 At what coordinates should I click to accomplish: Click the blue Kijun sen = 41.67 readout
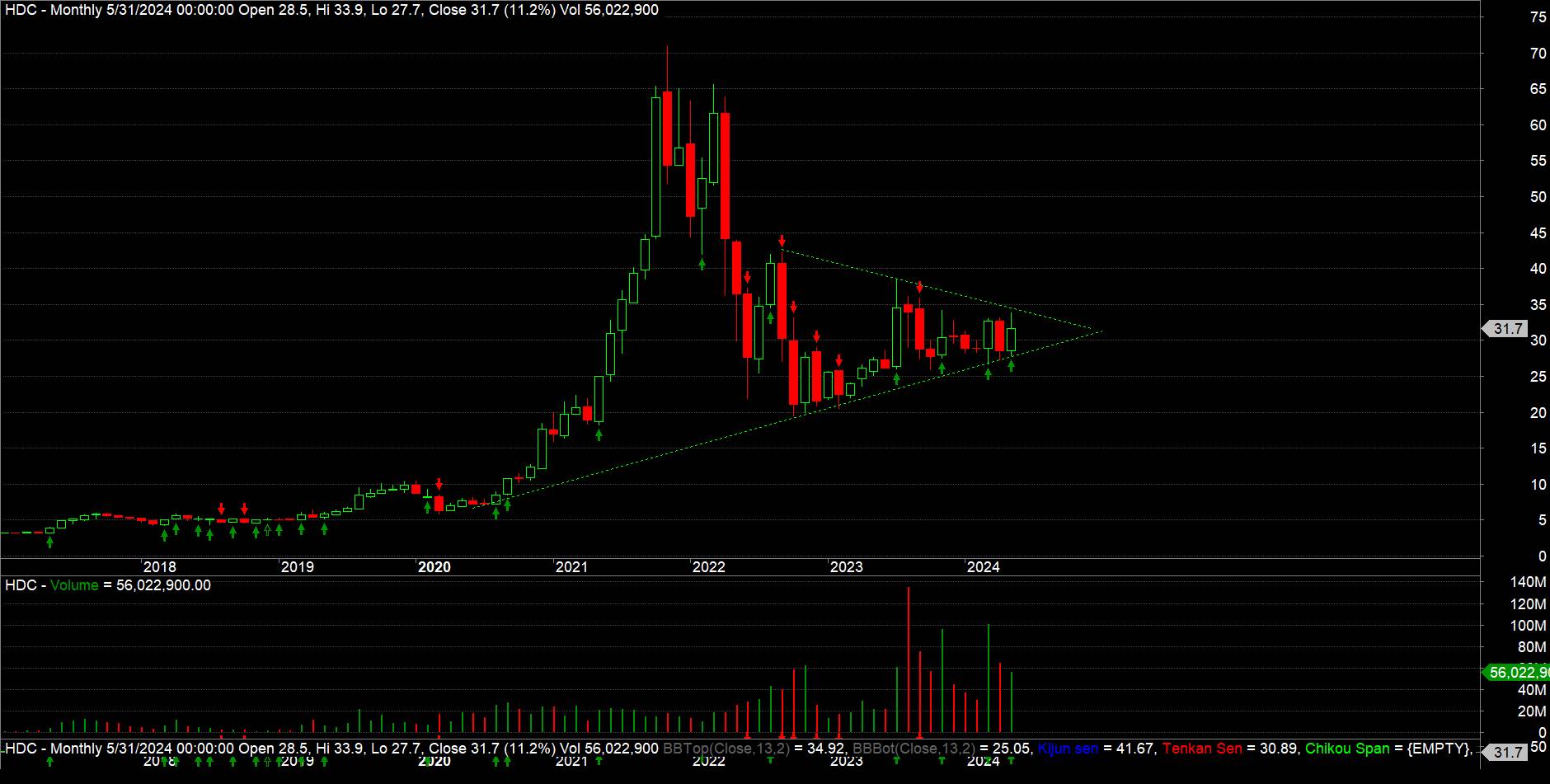[x=1097, y=749]
